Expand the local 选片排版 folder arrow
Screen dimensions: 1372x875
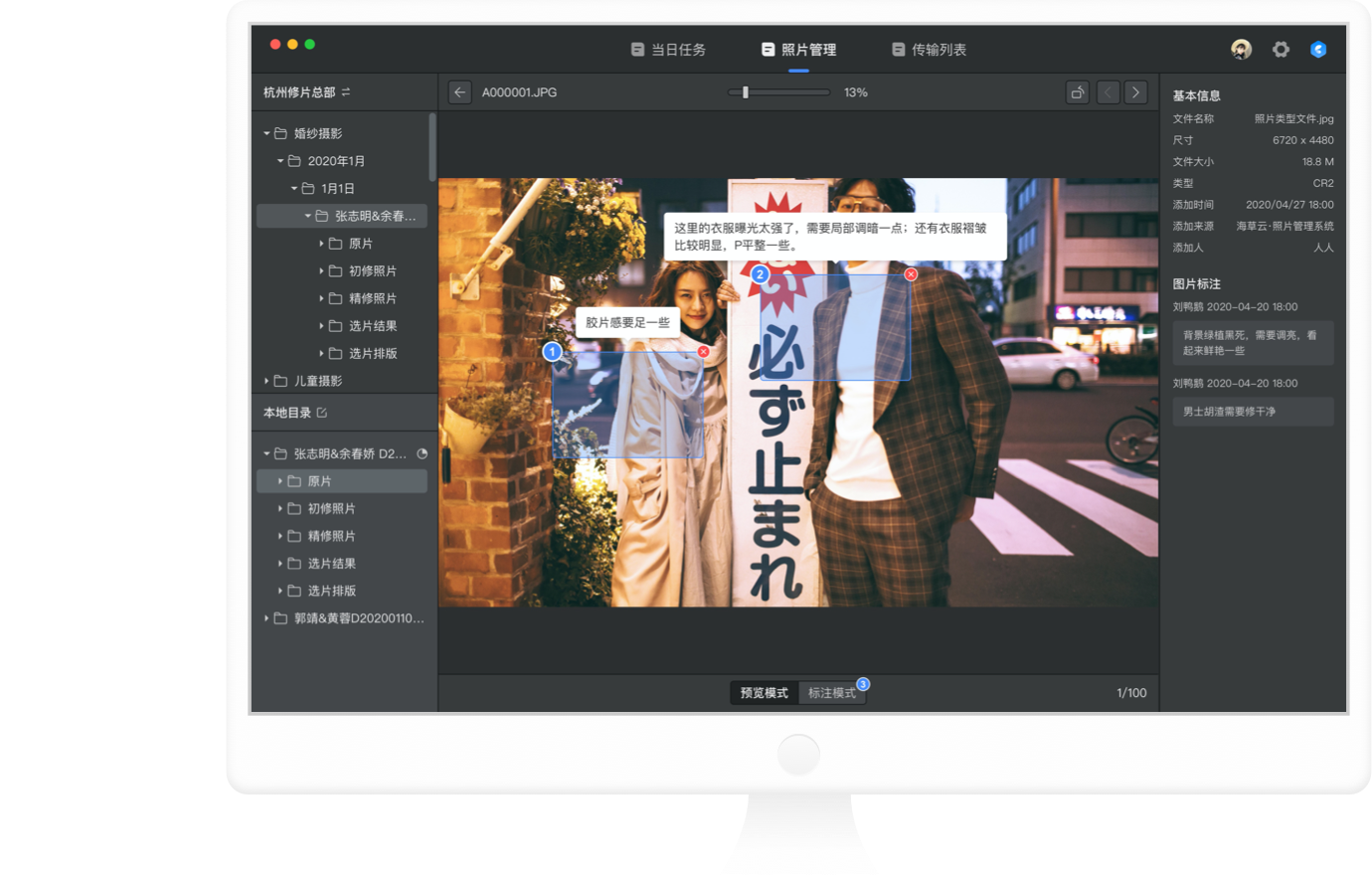click(x=280, y=591)
